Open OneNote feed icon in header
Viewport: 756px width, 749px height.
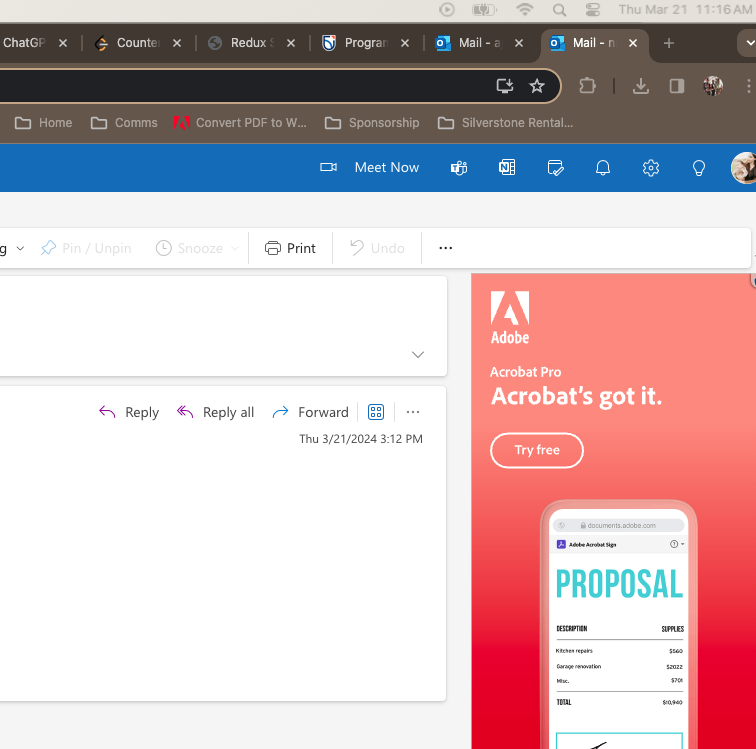[x=507, y=168]
